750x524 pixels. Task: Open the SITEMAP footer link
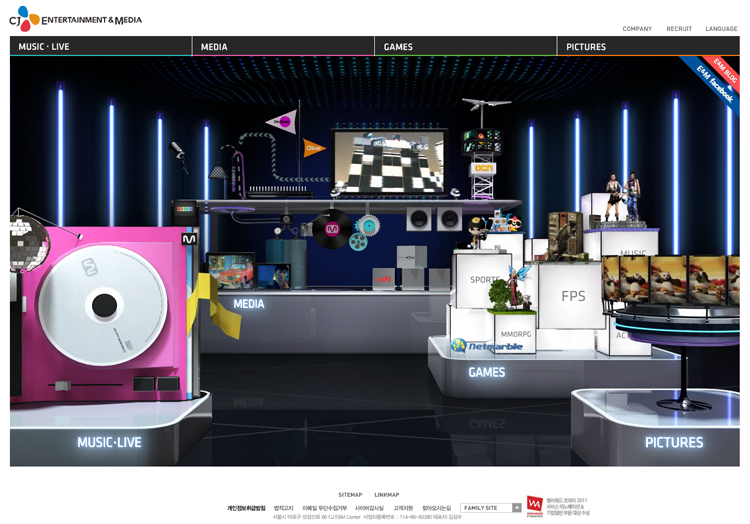click(x=350, y=495)
